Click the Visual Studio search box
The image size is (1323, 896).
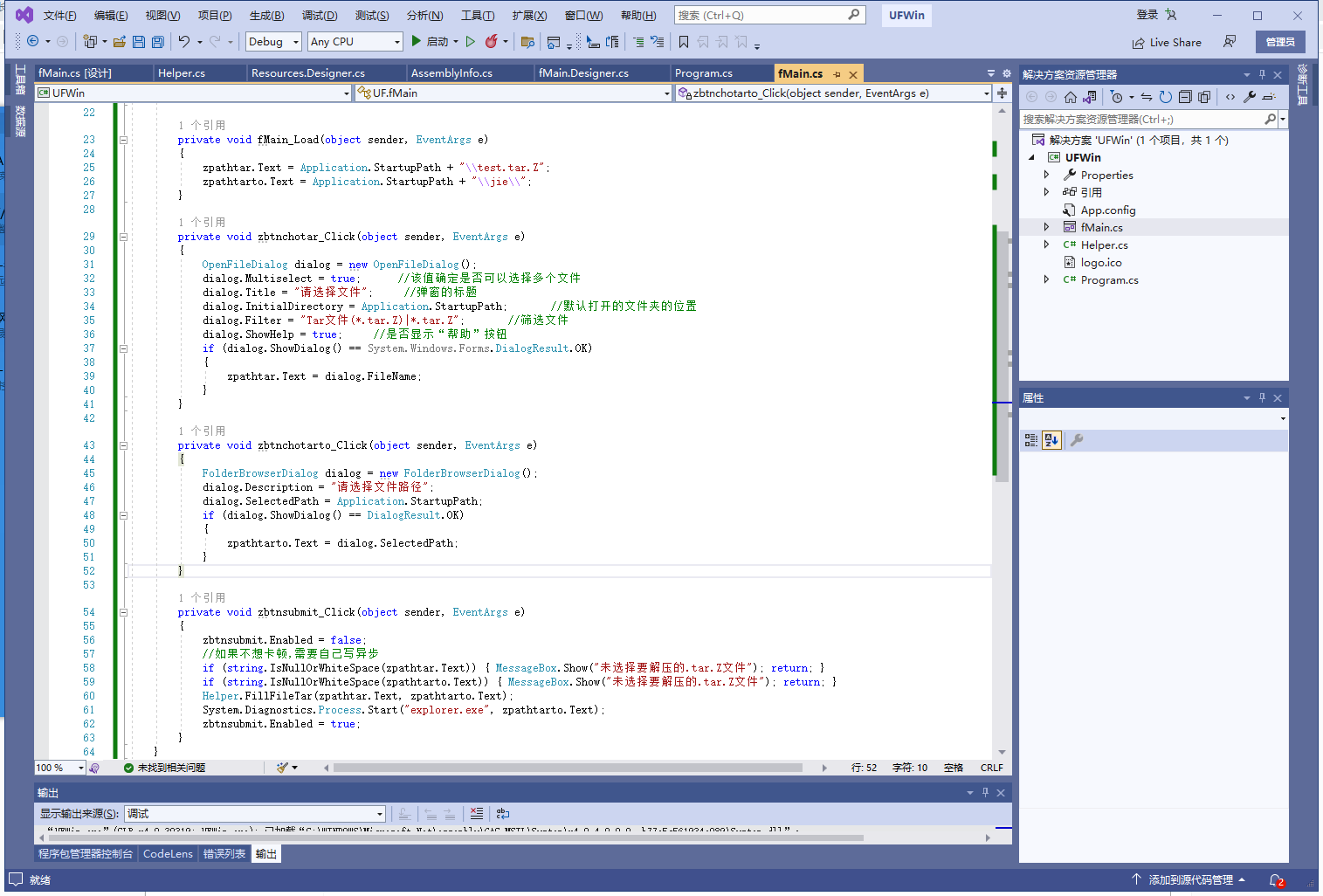point(769,16)
